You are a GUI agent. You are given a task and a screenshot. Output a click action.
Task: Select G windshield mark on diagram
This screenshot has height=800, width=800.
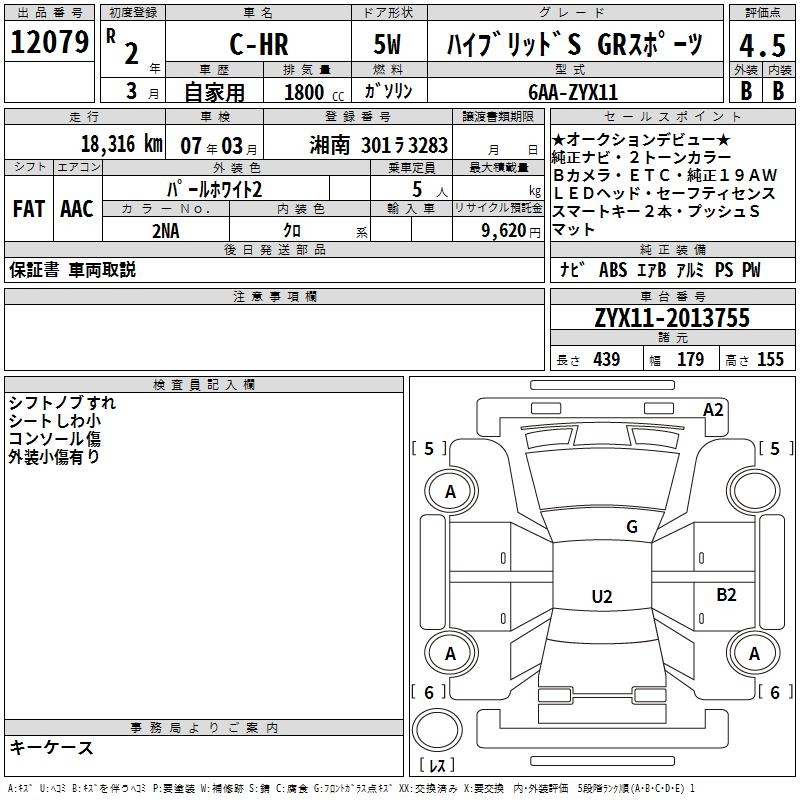click(x=632, y=527)
